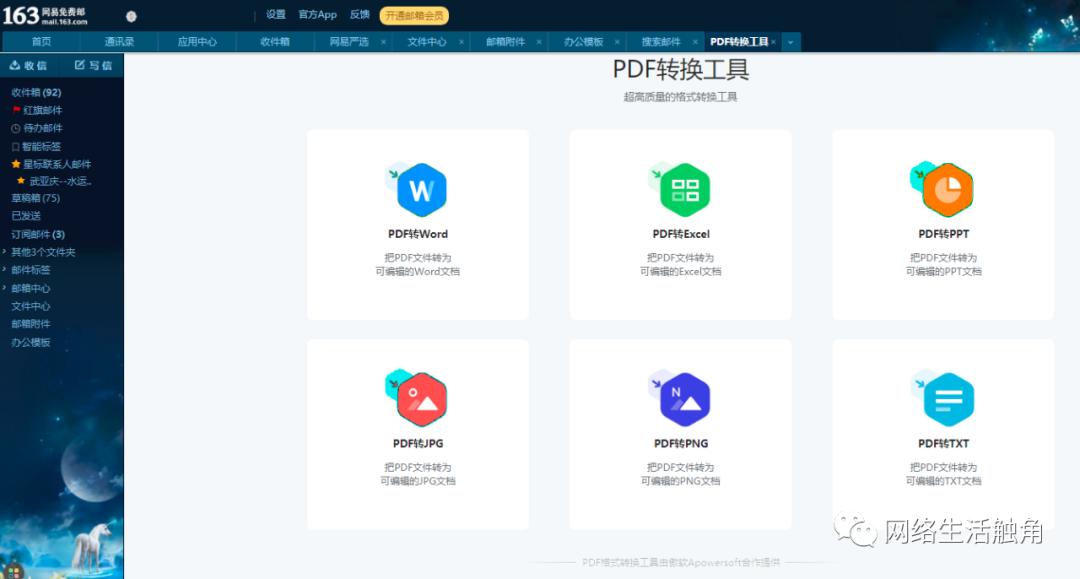Click the red flag 红旗邮件 icon

point(16,110)
